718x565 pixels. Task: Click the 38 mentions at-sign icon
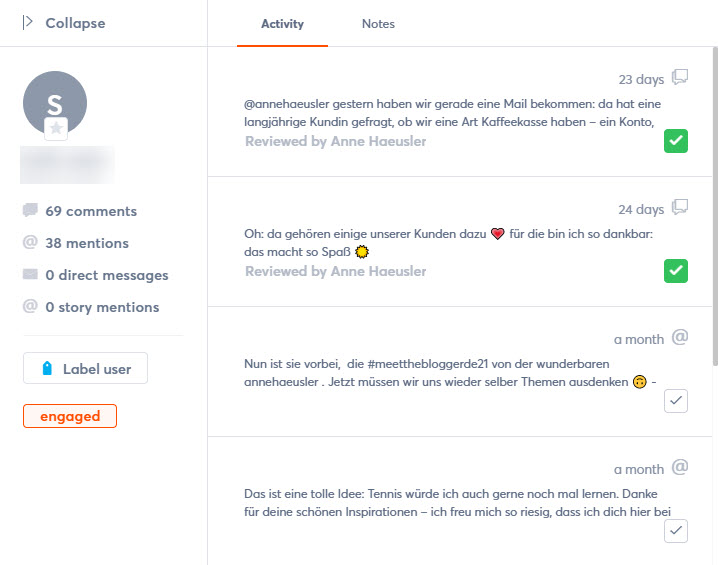coord(30,242)
